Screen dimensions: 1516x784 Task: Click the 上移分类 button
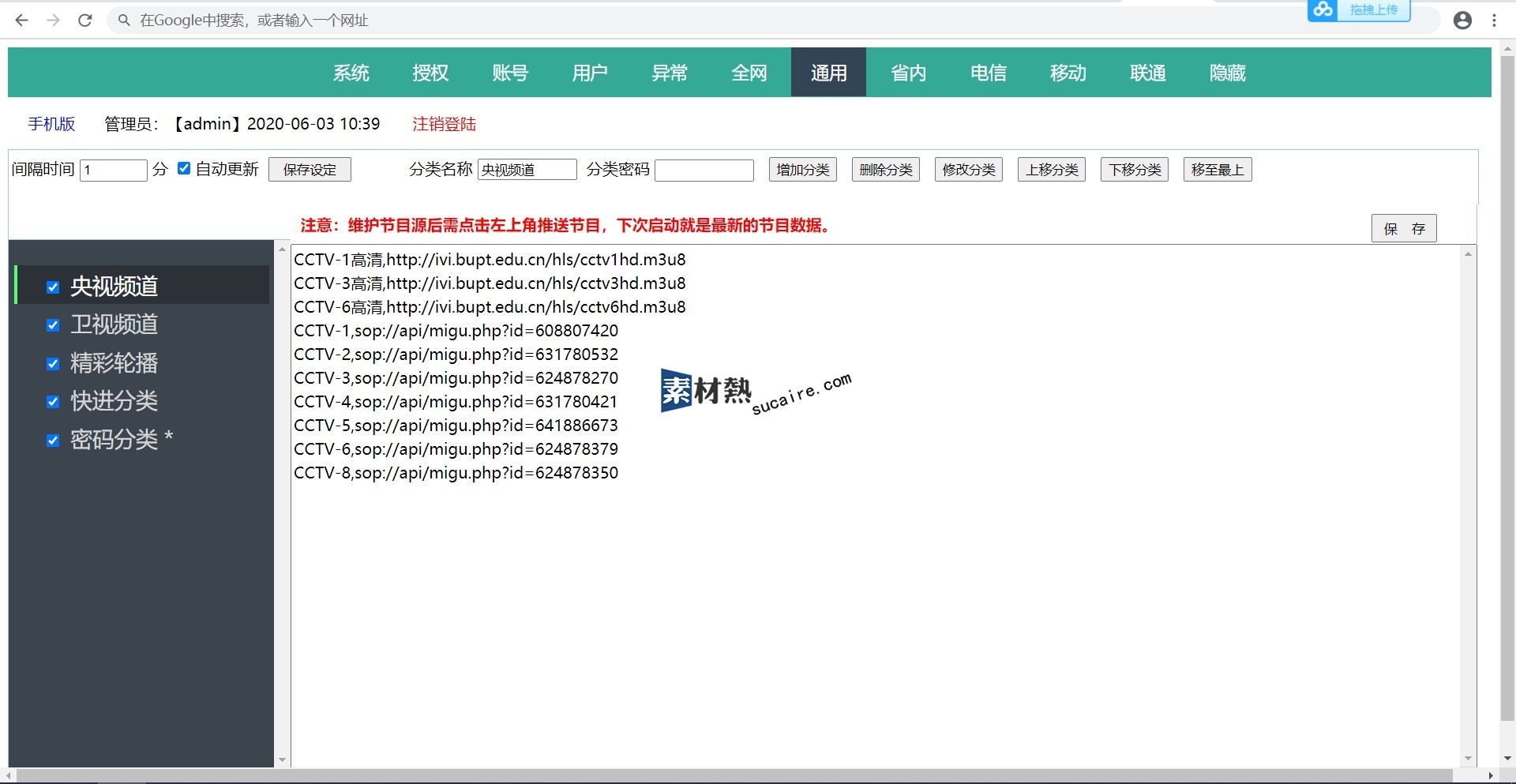pyautogui.click(x=1052, y=170)
